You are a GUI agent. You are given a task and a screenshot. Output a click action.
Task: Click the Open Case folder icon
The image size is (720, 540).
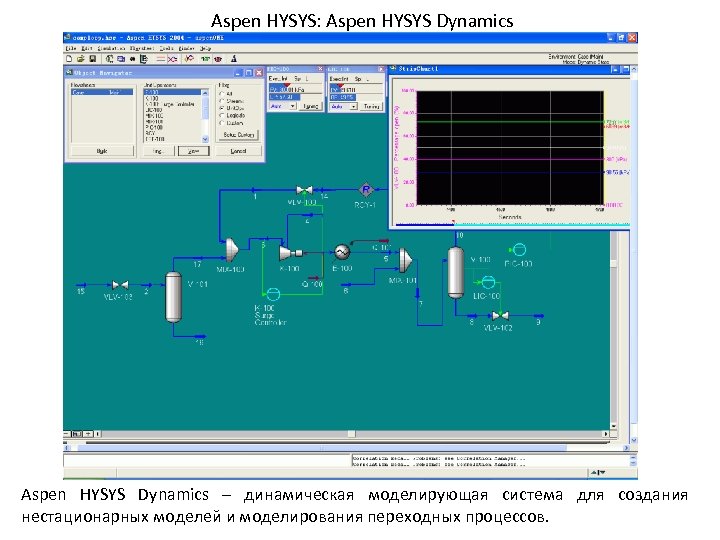pyautogui.click(x=81, y=59)
